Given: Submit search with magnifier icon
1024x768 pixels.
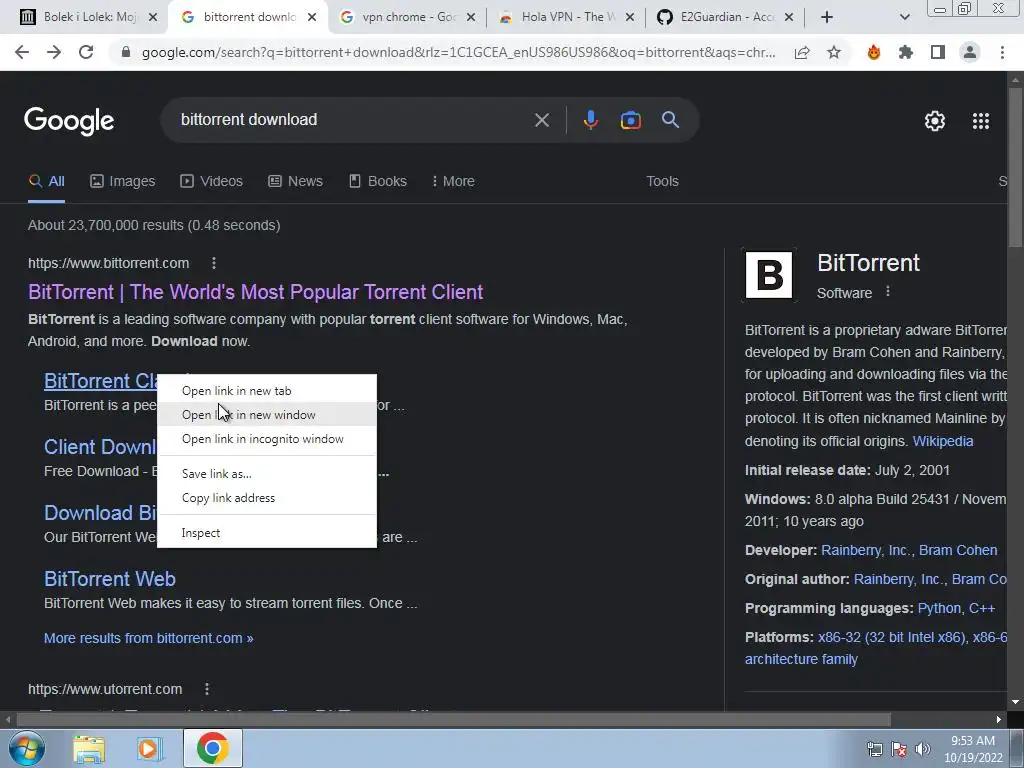Looking at the screenshot, I should click(x=670, y=120).
